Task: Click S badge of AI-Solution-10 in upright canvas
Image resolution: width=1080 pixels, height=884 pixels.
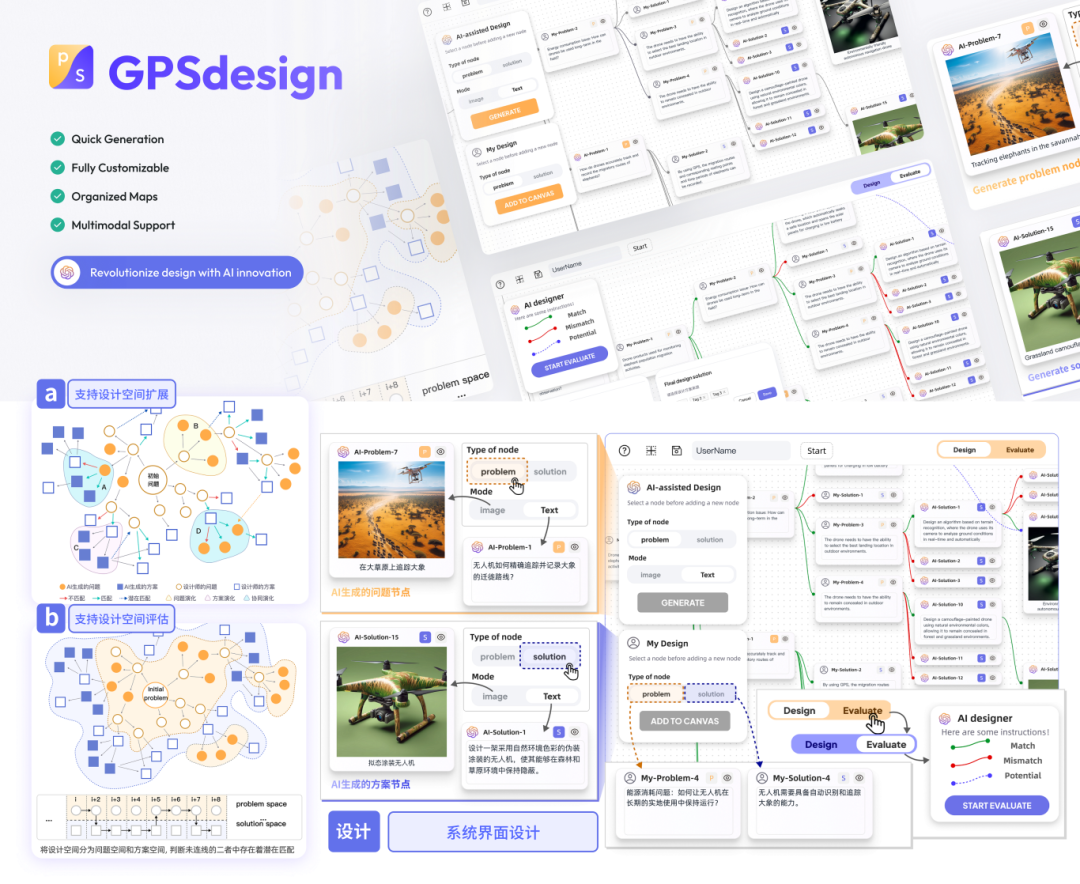Action: click(981, 604)
